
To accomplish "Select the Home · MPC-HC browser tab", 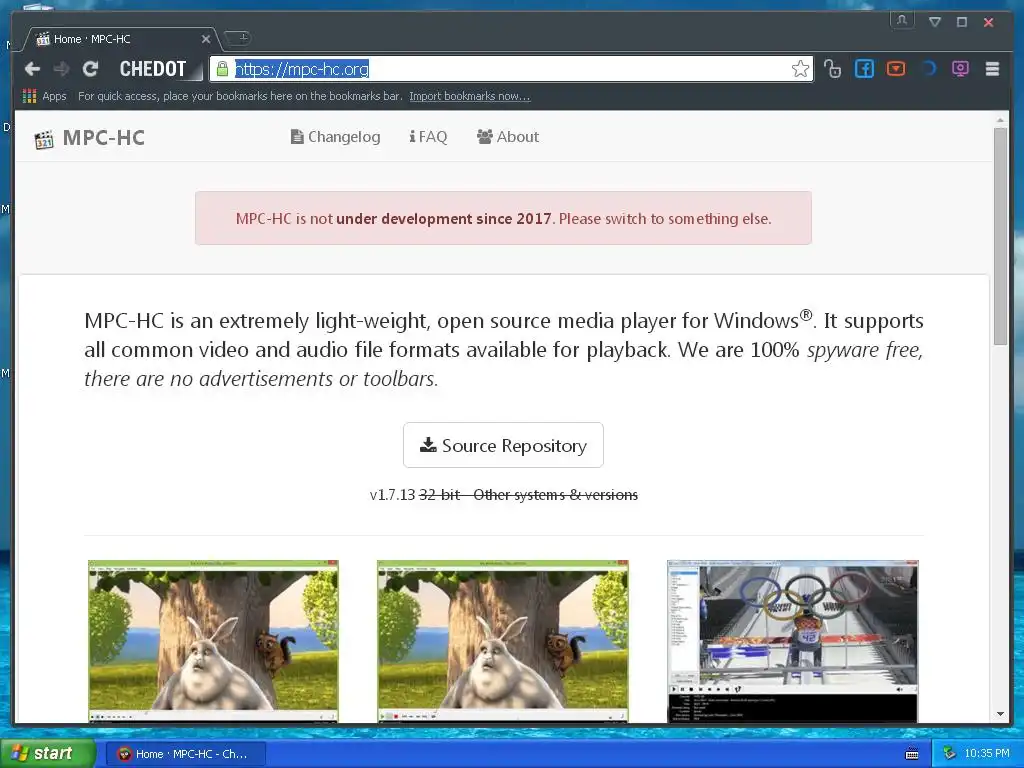I will tap(121, 39).
